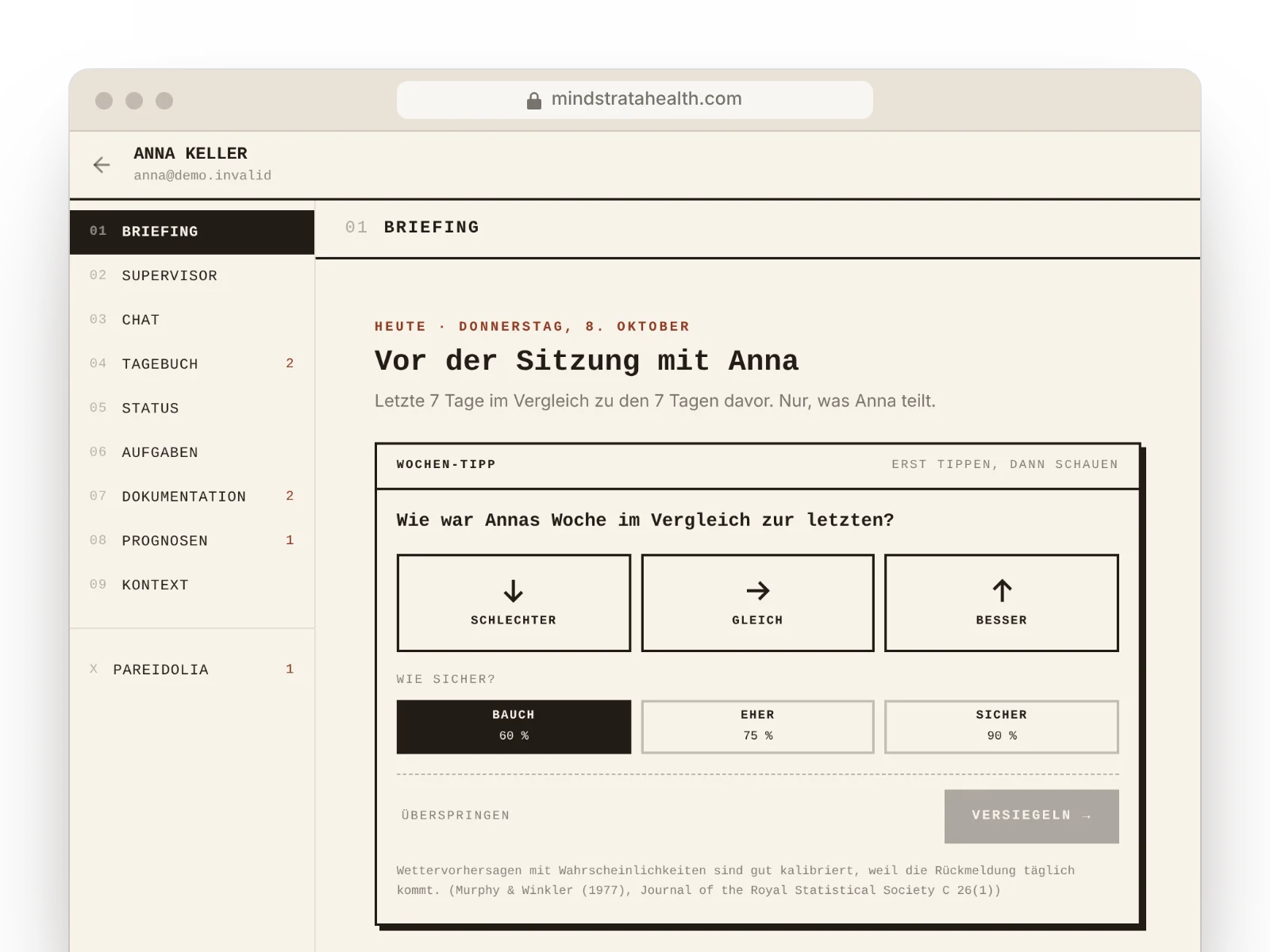The width and height of the screenshot is (1270, 952).
Task: Click Überspringen to skip the tip
Action: pos(456,816)
